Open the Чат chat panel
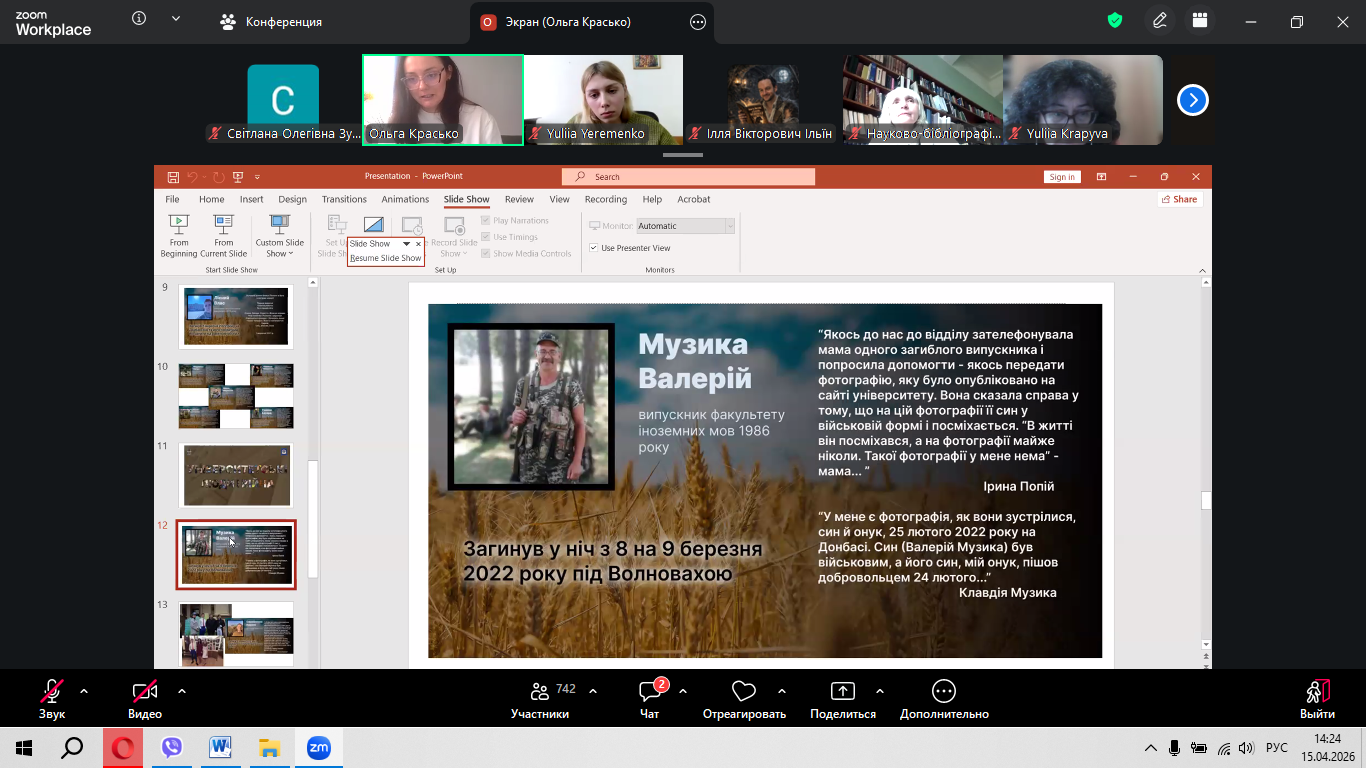Screen dimensions: 1366x768 click(x=650, y=692)
